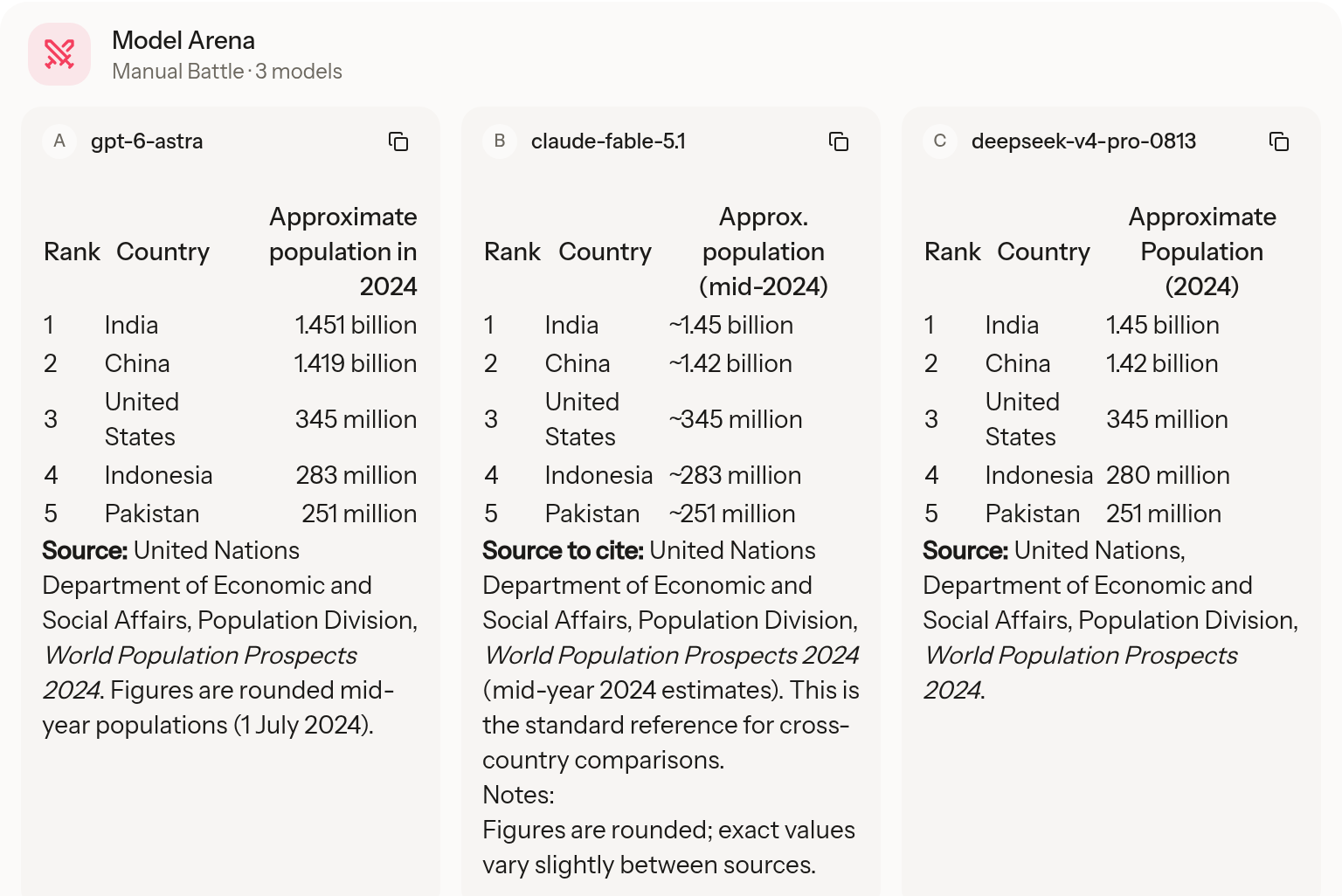Copy the gpt-6-astra response
The width and height of the screenshot is (1342, 896).
(x=398, y=141)
